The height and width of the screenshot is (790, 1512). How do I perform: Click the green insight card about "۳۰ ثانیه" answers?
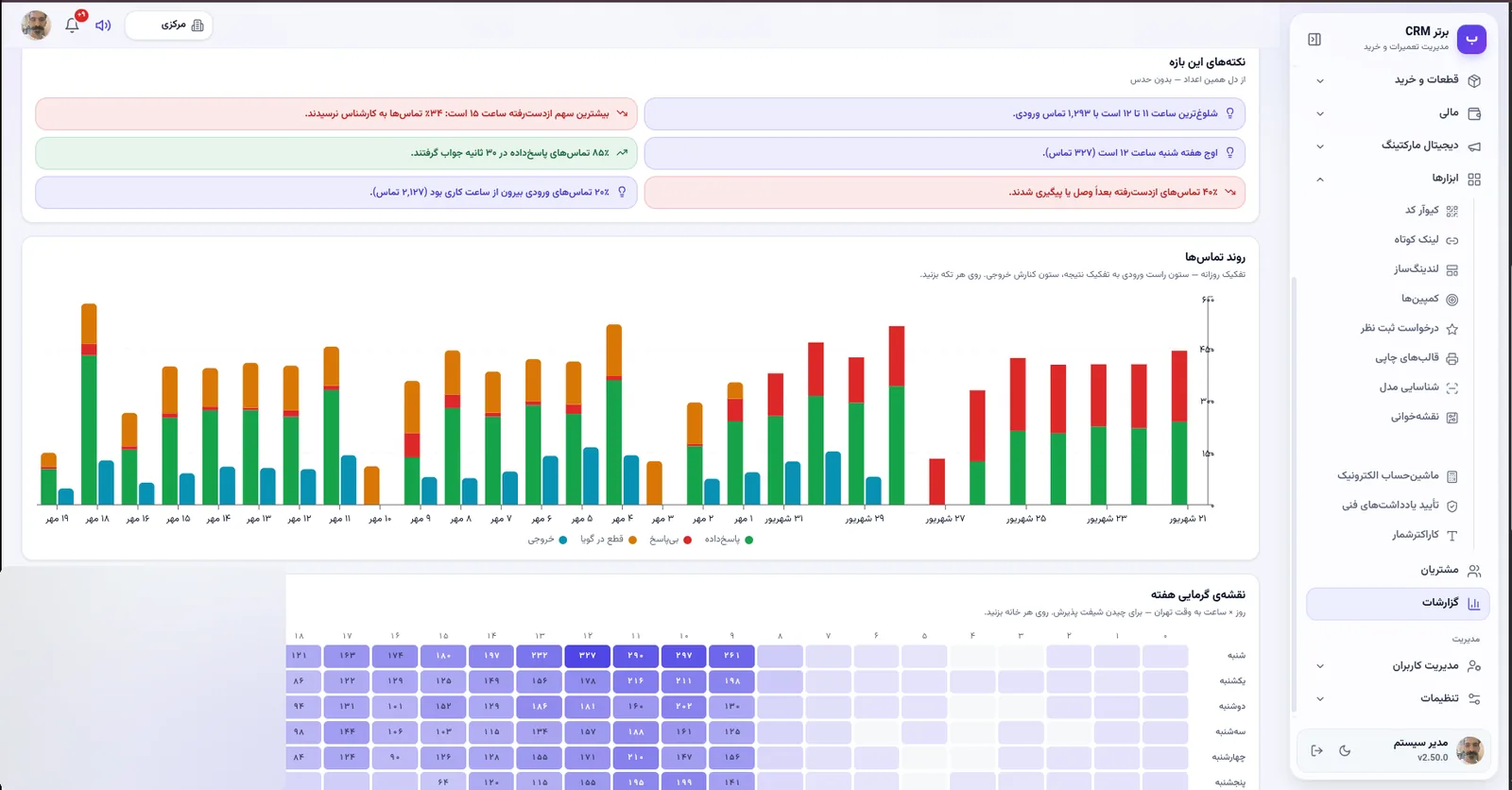coord(336,153)
